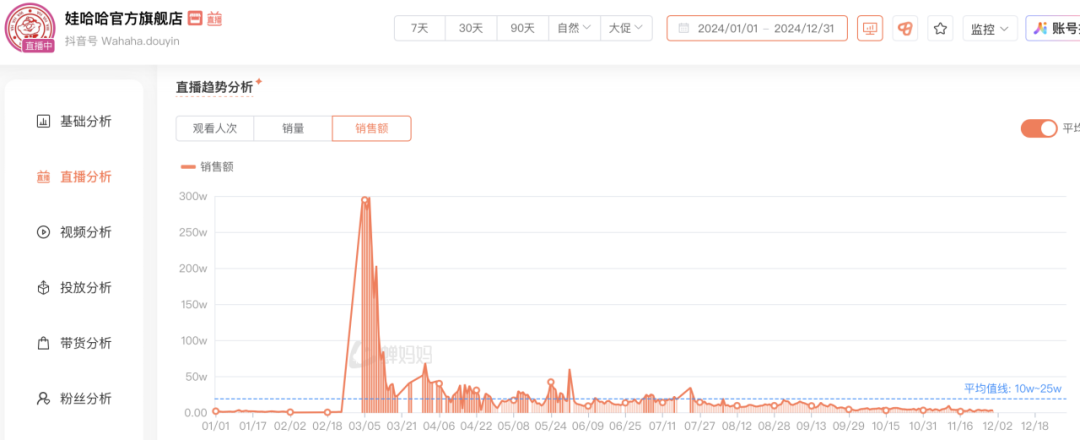Image resolution: width=1080 pixels, height=440 pixels.
Task: Click the orange pinwheel icon beside the star
Action: (x=905, y=29)
